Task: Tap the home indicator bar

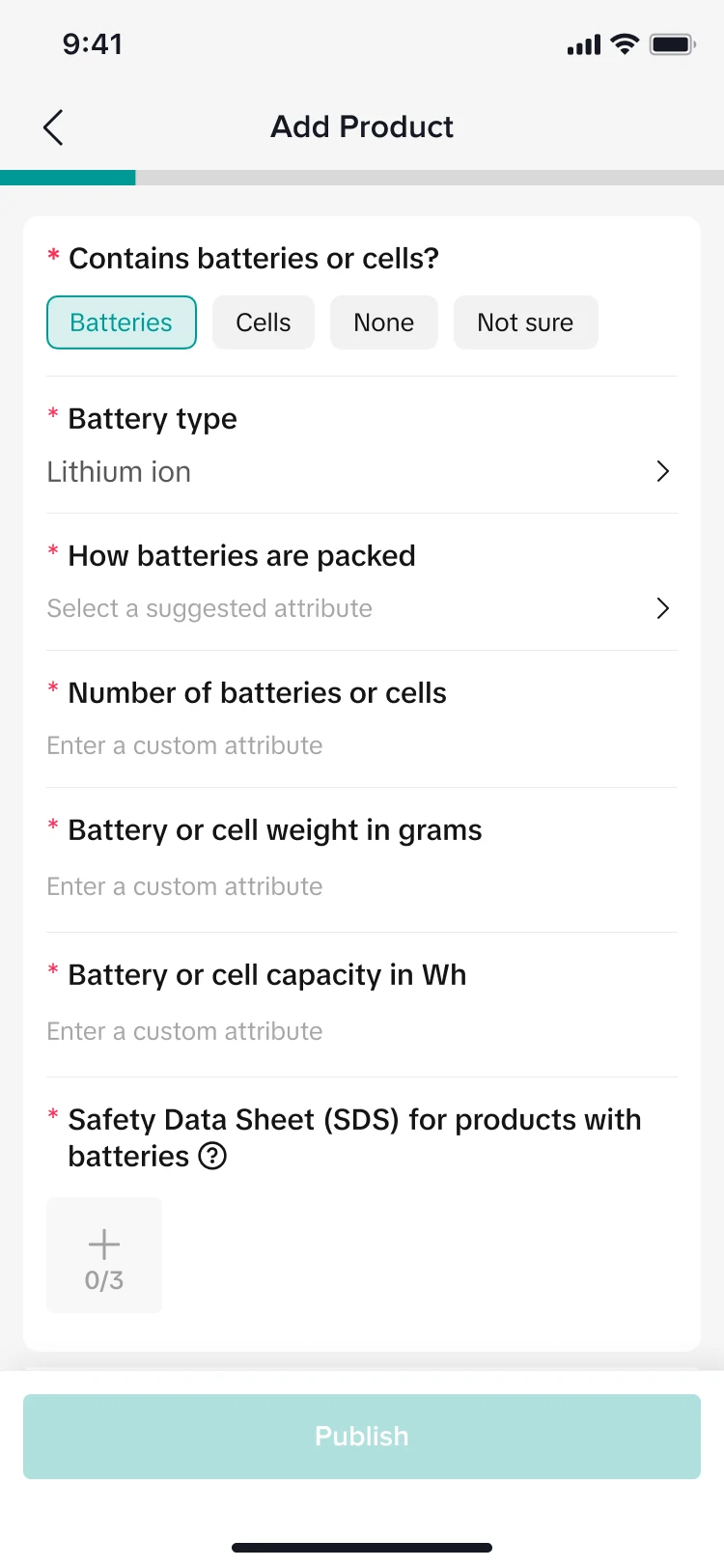Action: point(362,1548)
